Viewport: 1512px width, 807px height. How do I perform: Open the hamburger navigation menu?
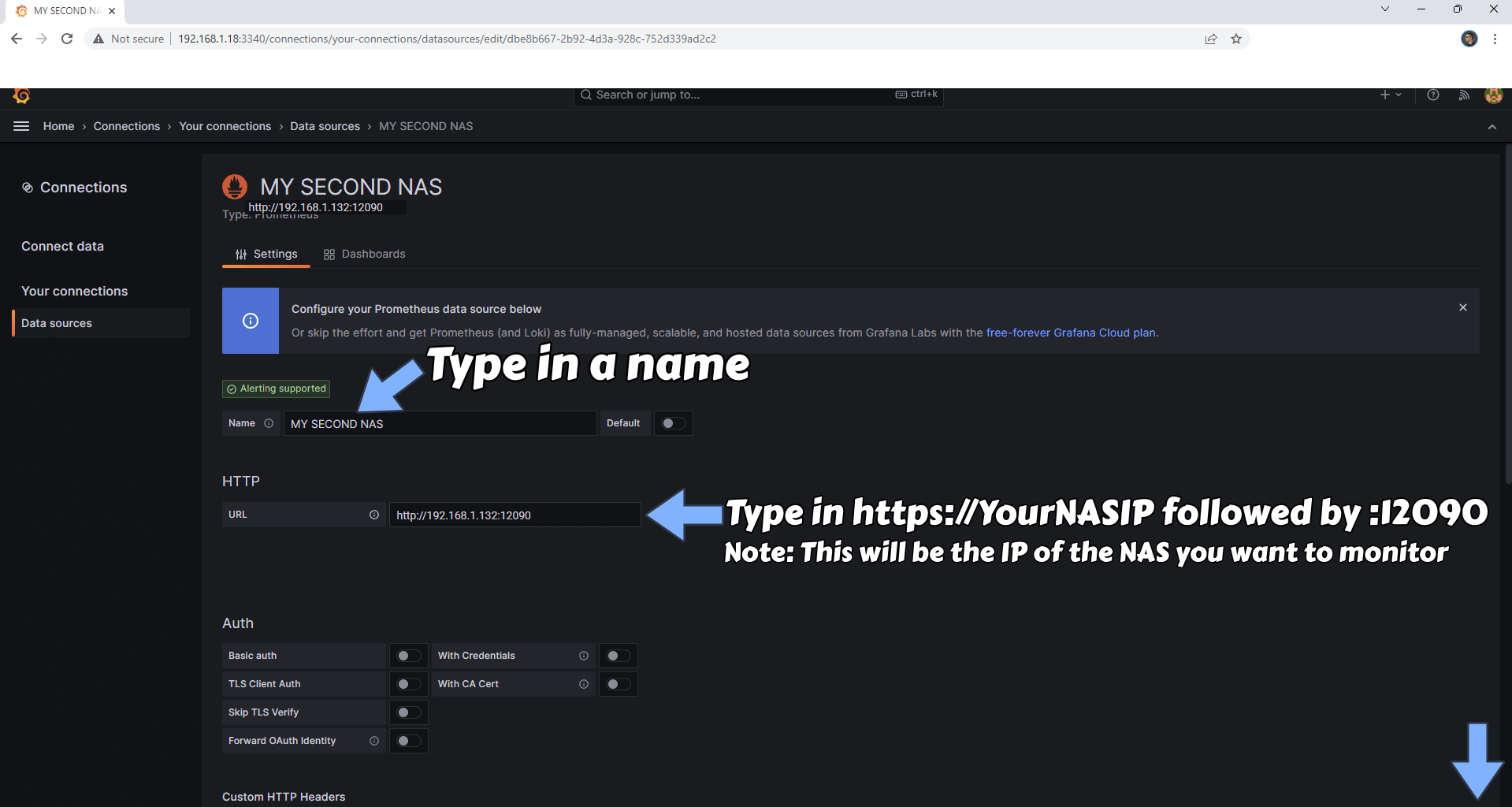click(21, 126)
